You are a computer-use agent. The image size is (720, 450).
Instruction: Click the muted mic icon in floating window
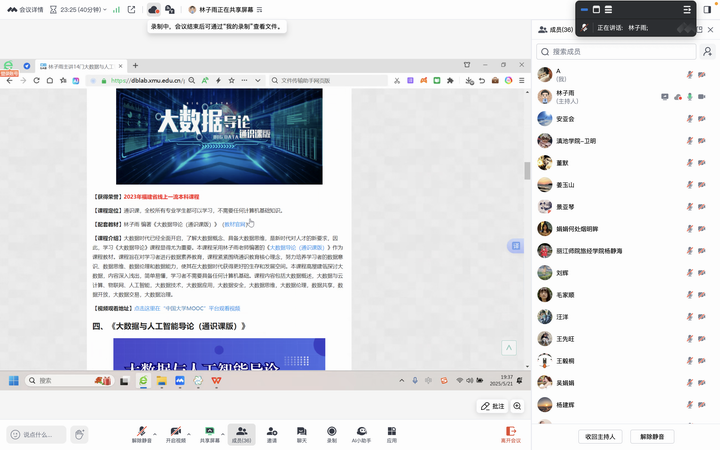584,28
